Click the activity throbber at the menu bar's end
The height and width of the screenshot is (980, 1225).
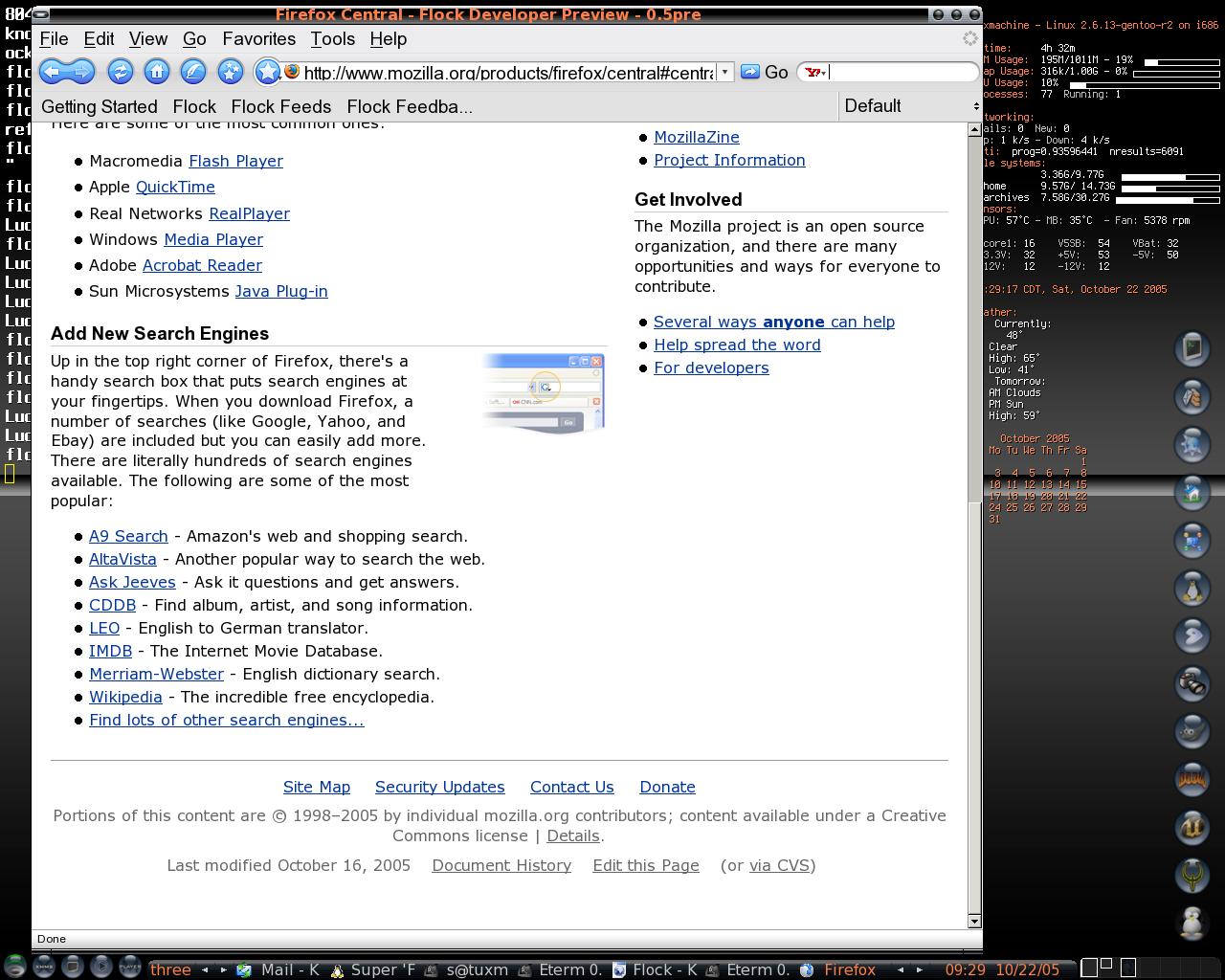(970, 39)
